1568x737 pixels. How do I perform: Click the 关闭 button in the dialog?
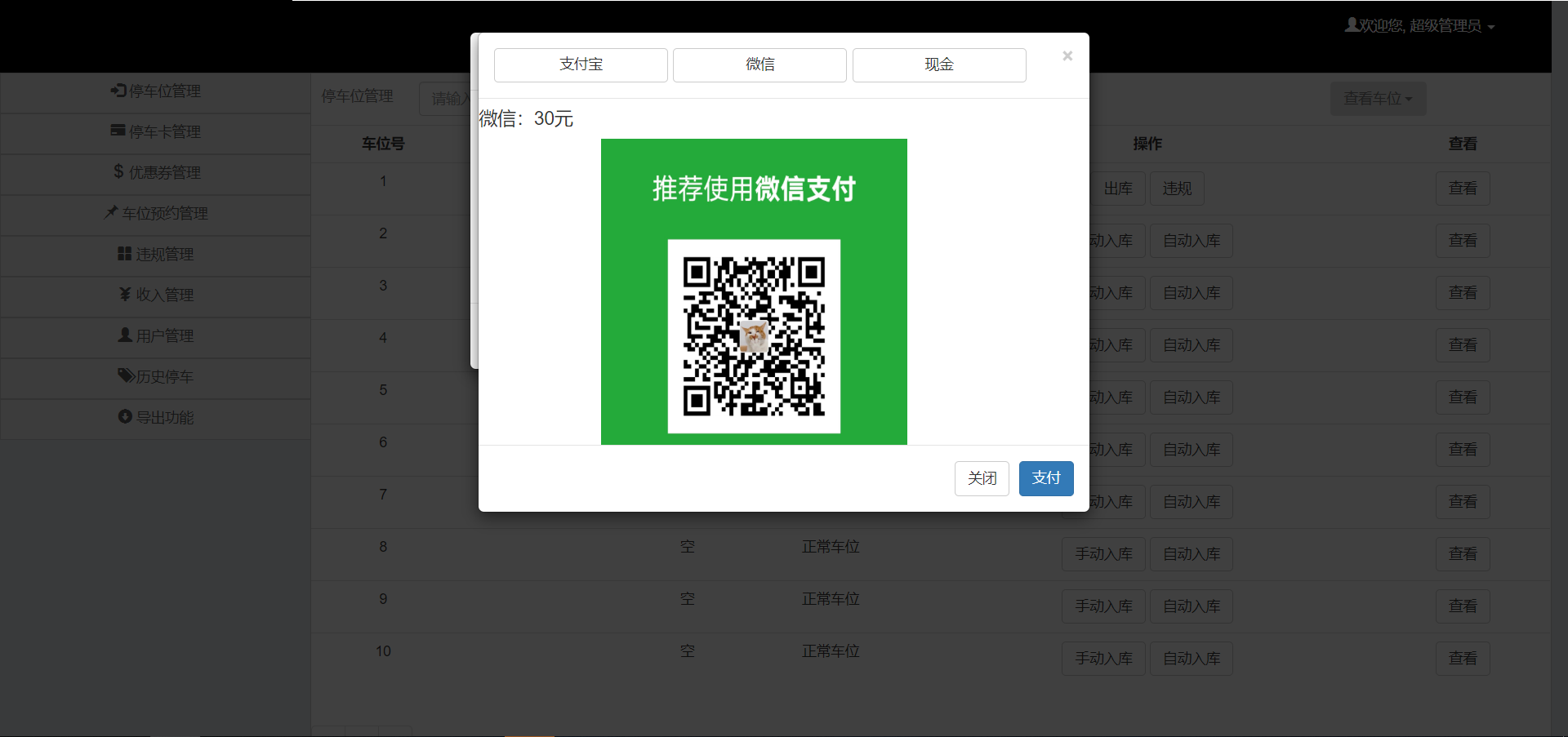pos(982,478)
